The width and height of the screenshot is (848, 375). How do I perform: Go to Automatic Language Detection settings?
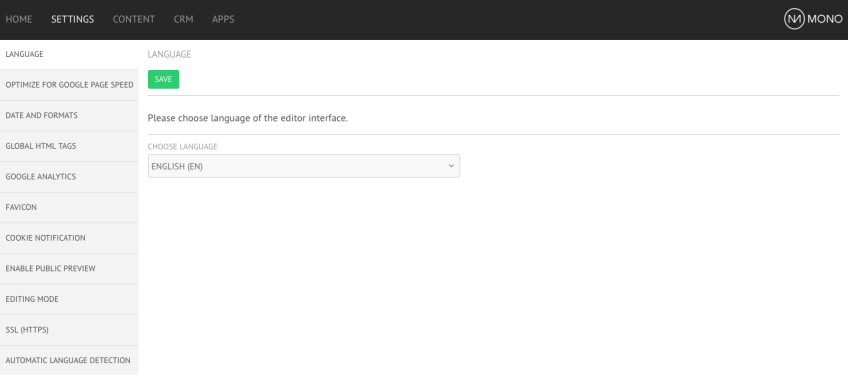click(69, 360)
